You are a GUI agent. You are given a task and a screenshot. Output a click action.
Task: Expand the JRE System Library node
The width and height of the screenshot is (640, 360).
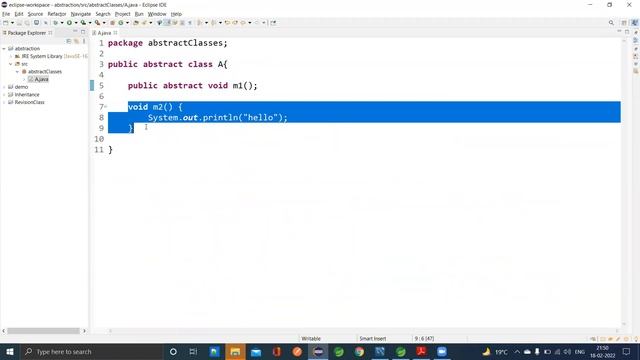[x=11, y=56]
